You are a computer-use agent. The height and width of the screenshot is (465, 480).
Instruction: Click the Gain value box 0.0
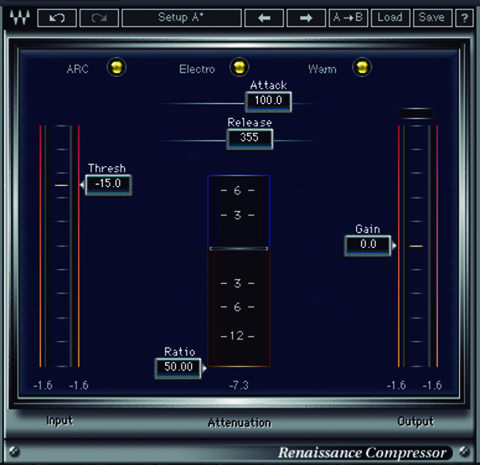pos(368,245)
